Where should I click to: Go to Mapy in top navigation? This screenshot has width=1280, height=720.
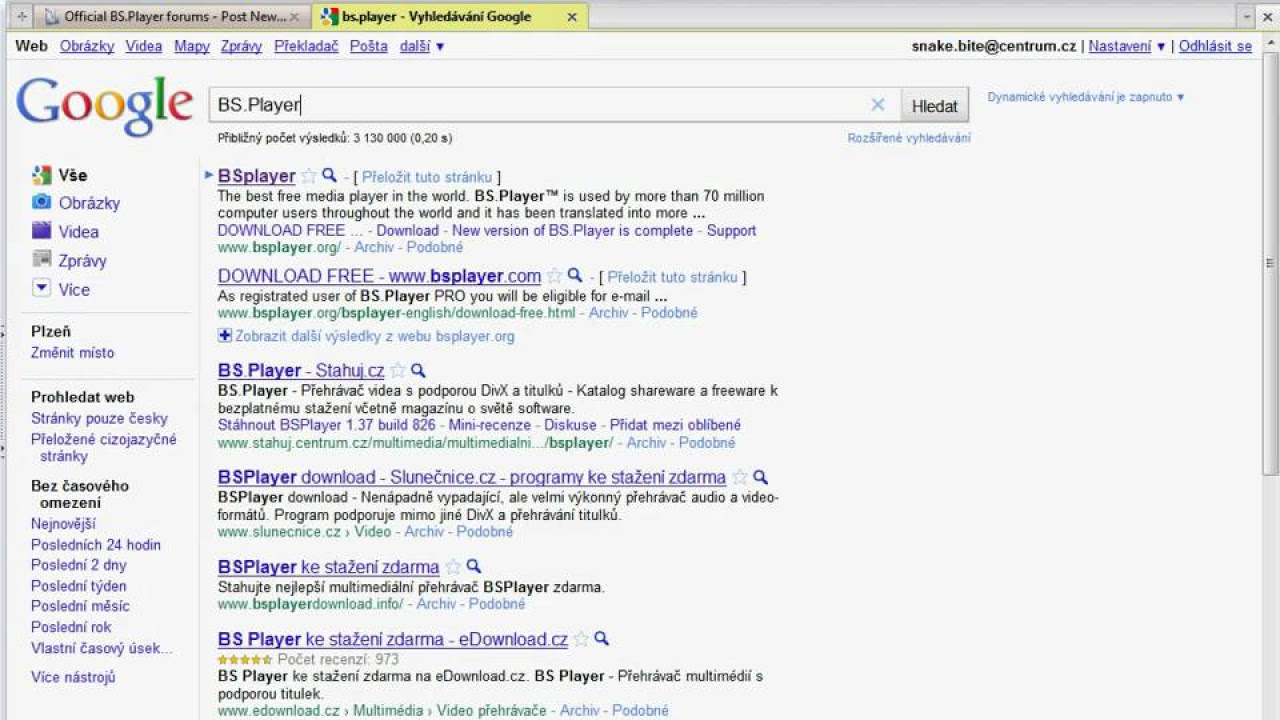pyautogui.click(x=192, y=46)
